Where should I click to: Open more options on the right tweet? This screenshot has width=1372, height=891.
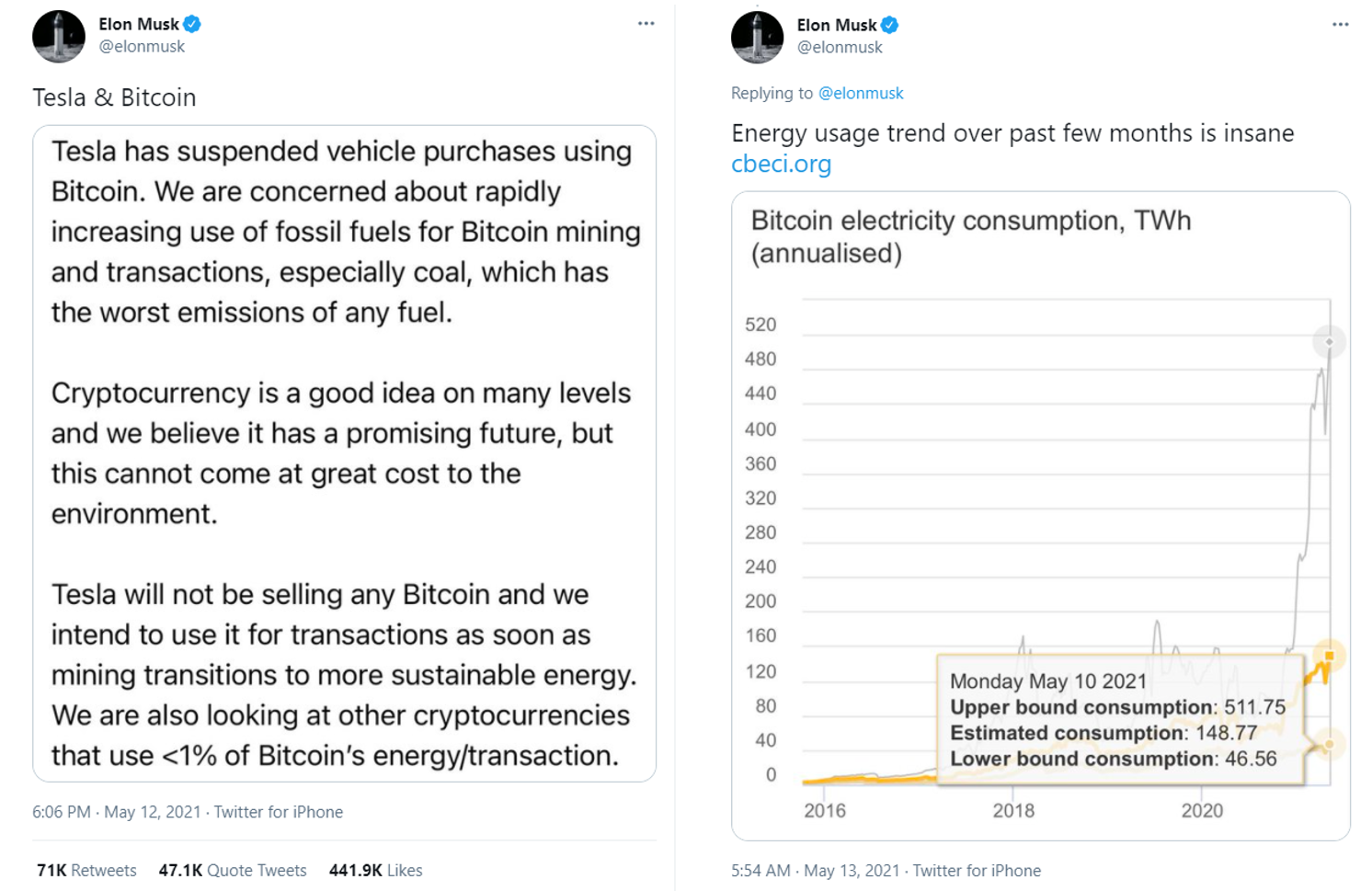1340,25
